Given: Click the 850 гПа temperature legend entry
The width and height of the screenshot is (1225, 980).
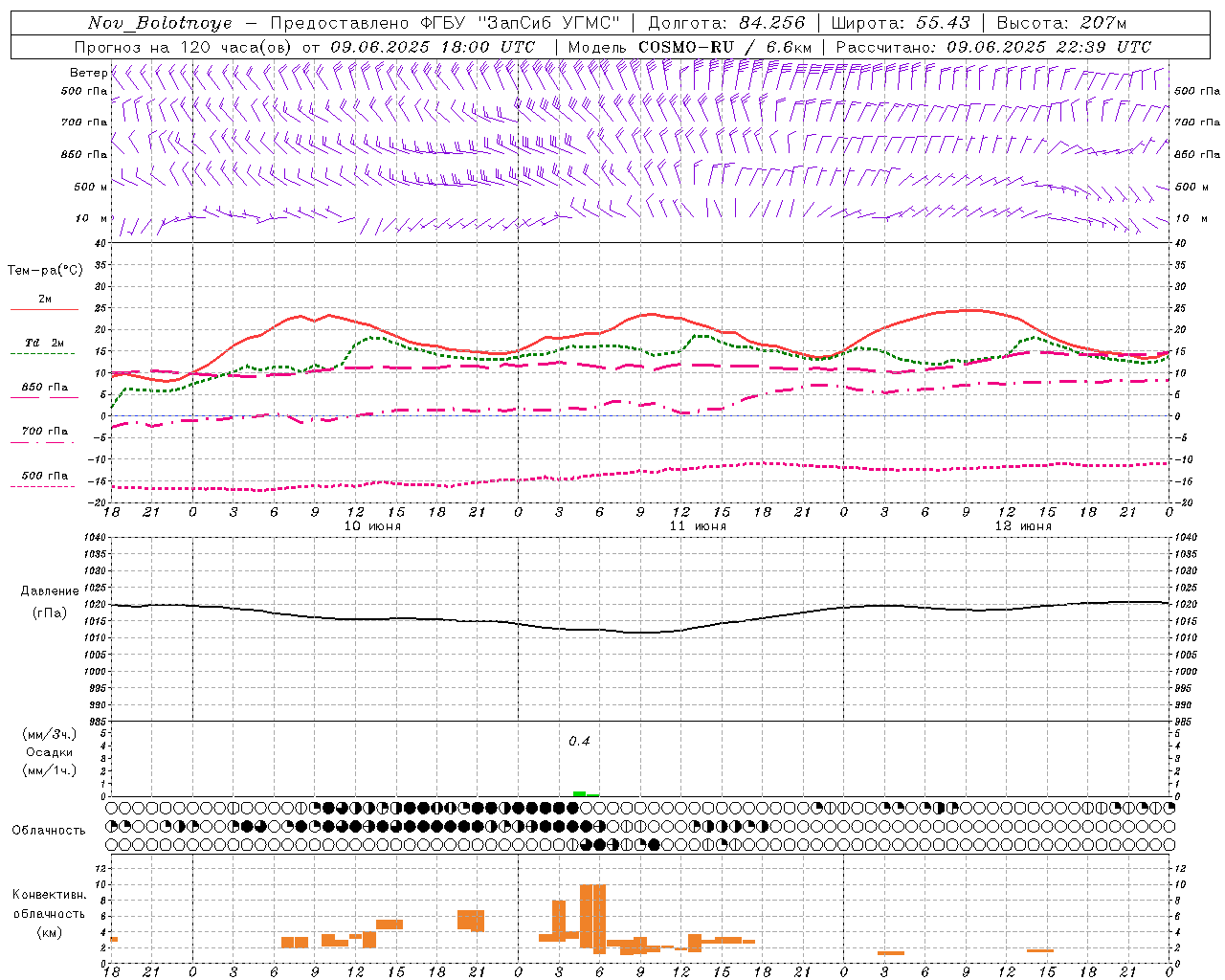Looking at the screenshot, I should [45, 388].
